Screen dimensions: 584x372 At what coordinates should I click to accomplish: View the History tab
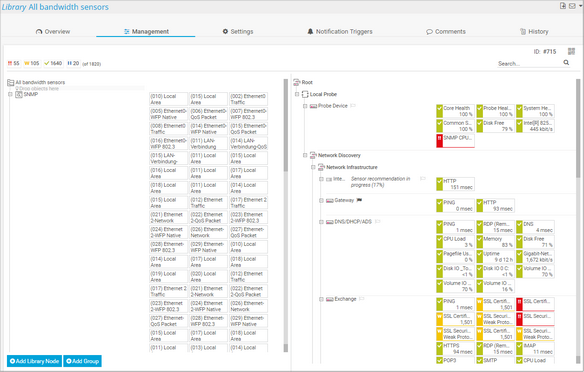(534, 32)
